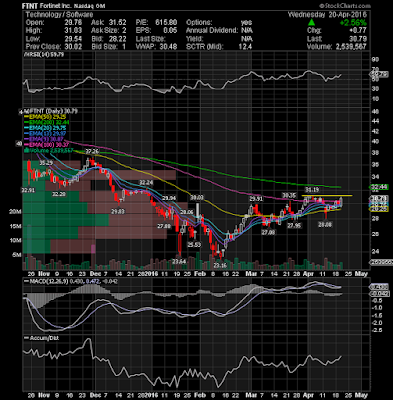The width and height of the screenshot is (393, 400).
Task: Select the Prev Close value 30.02
Action: click(x=74, y=47)
